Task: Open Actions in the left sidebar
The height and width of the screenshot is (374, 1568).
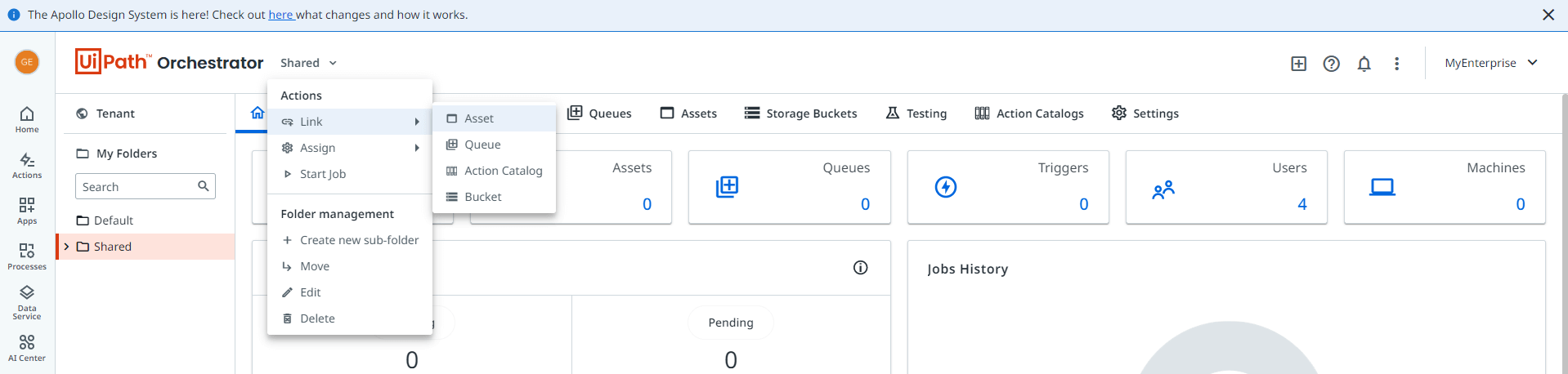Action: [27, 165]
